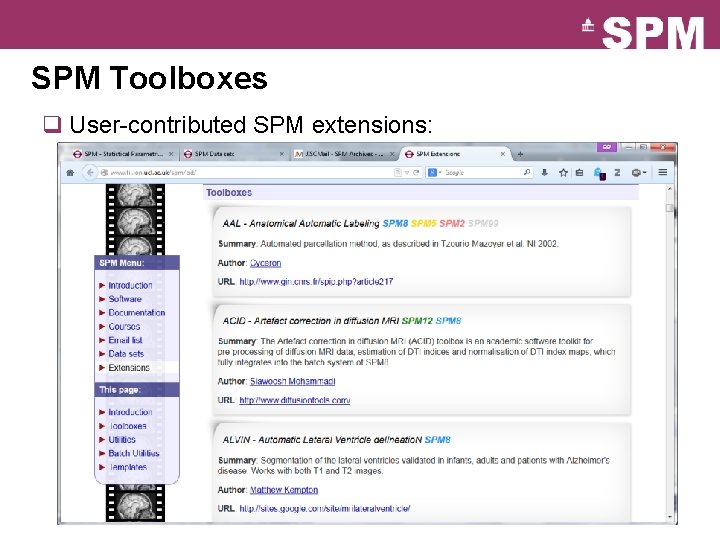This screenshot has width=720, height=540.
Task: Open the Firefox hamburger menu
Action: click(663, 172)
